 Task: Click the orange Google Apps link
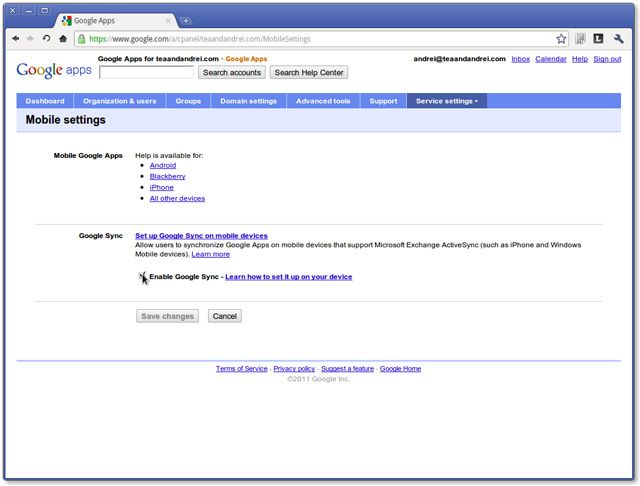click(x=246, y=59)
